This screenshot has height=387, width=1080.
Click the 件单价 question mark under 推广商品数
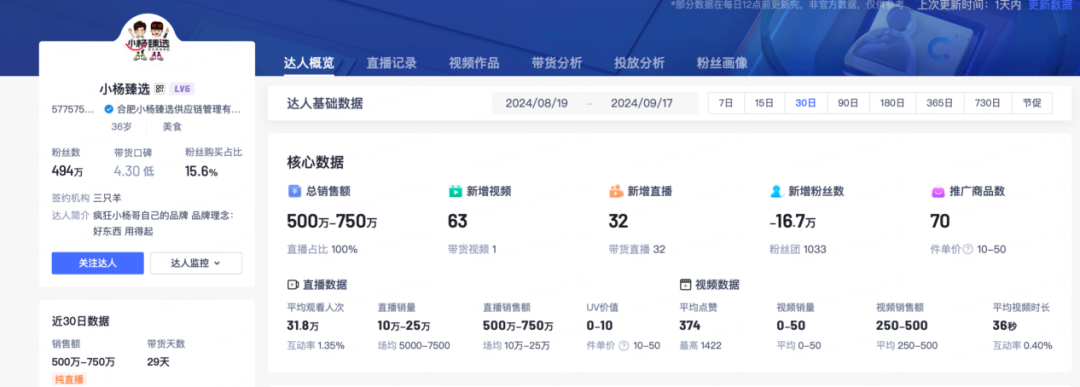(x=968, y=249)
